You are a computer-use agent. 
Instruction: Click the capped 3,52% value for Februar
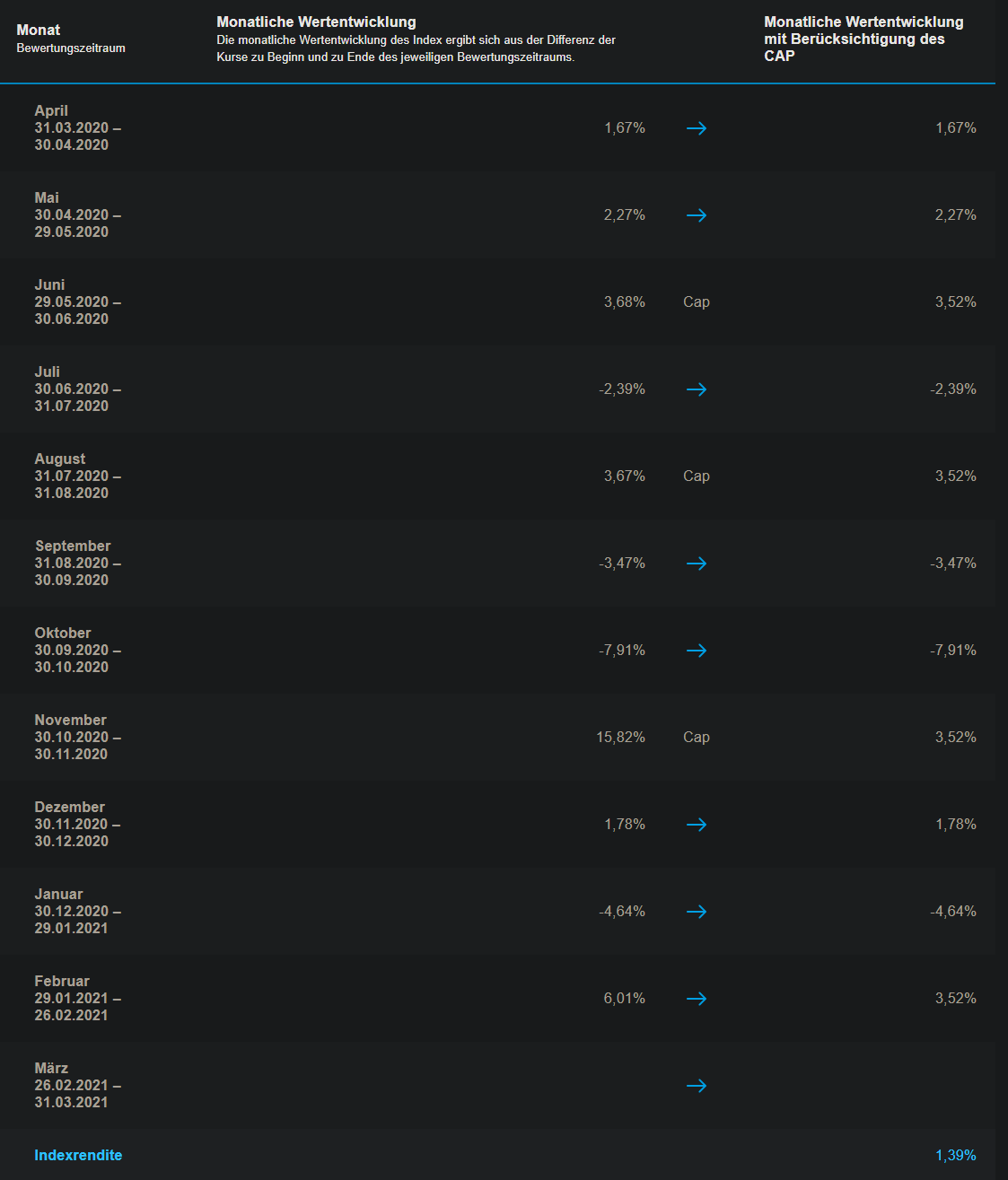tap(956, 999)
